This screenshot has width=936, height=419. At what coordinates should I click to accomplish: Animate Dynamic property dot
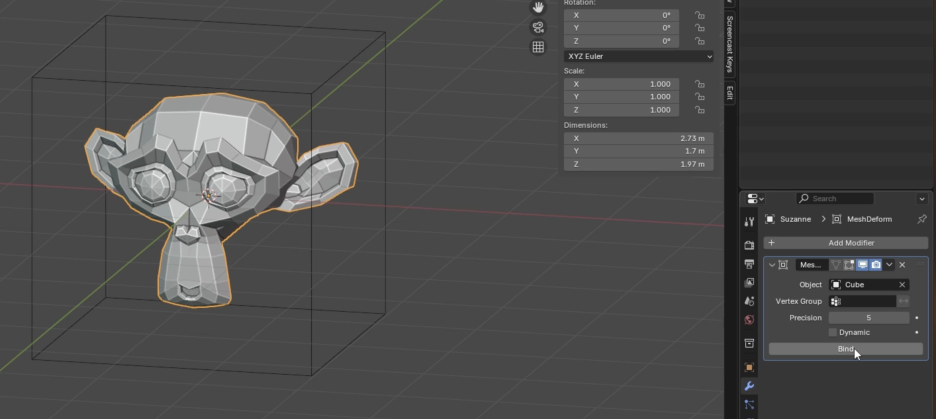[917, 332]
